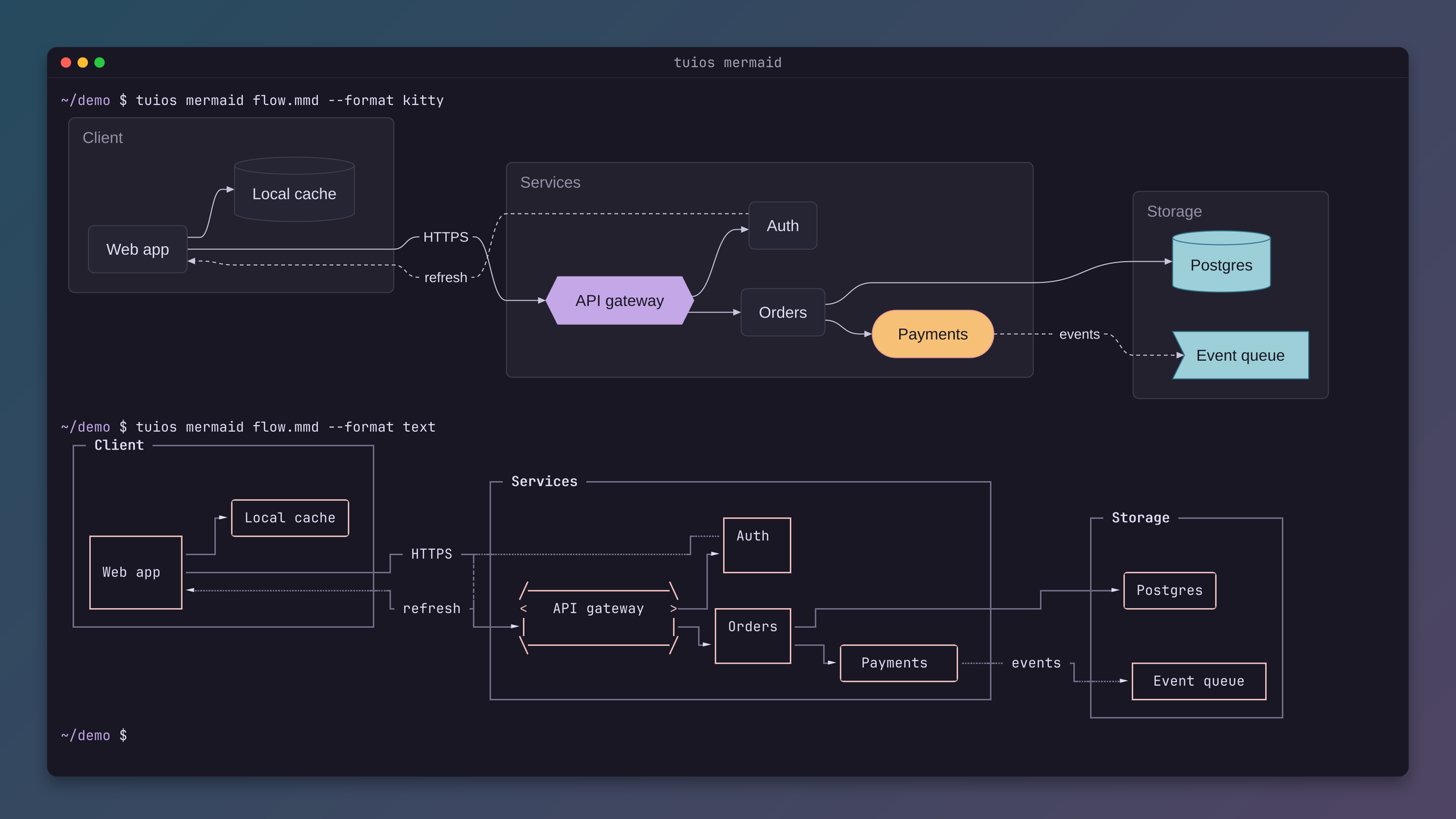Click the 'HTTPS' edge label in graphical diagram
Image resolution: width=1456 pixels, height=819 pixels.
coord(446,237)
